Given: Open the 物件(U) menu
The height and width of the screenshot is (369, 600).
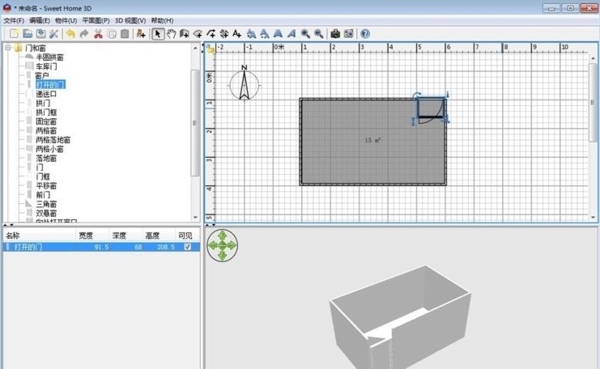Looking at the screenshot, I should tap(66, 20).
